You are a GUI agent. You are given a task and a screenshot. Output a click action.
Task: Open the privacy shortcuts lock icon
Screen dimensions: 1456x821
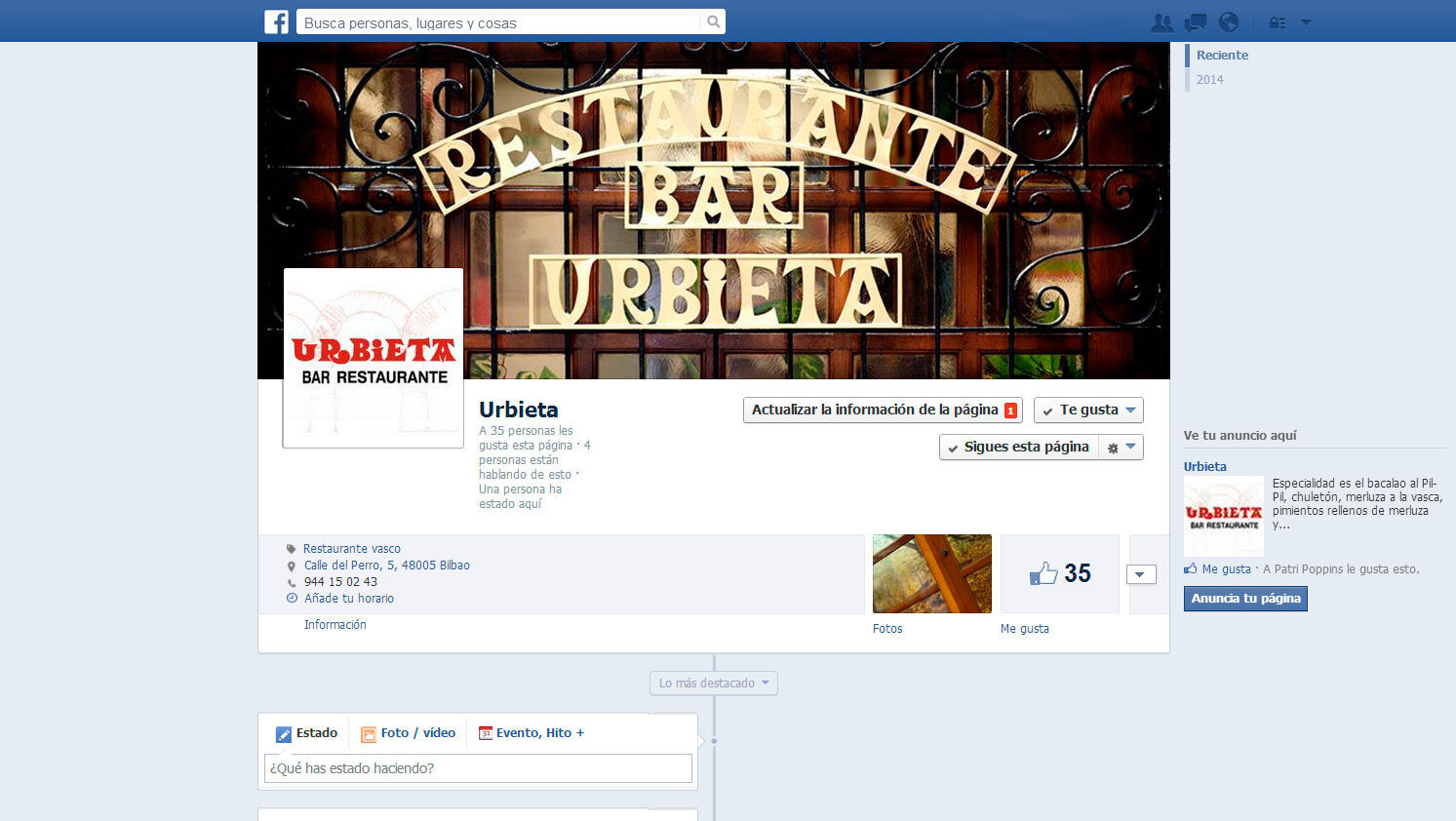pos(1277,22)
